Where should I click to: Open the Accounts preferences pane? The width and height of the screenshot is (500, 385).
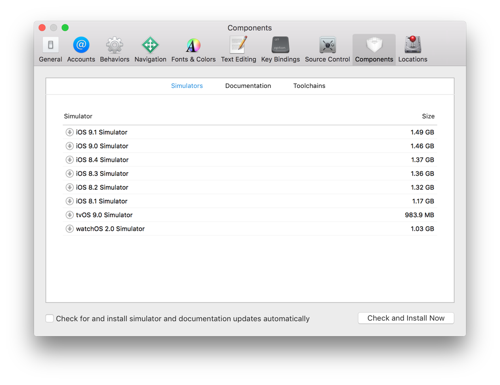pos(81,50)
